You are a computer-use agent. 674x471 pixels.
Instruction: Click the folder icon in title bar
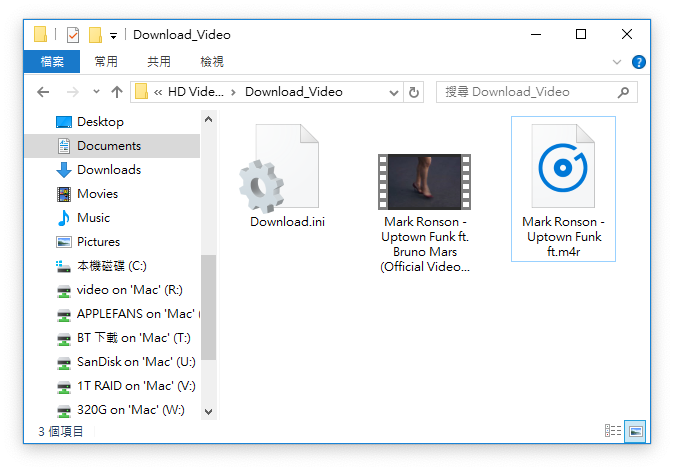40,34
